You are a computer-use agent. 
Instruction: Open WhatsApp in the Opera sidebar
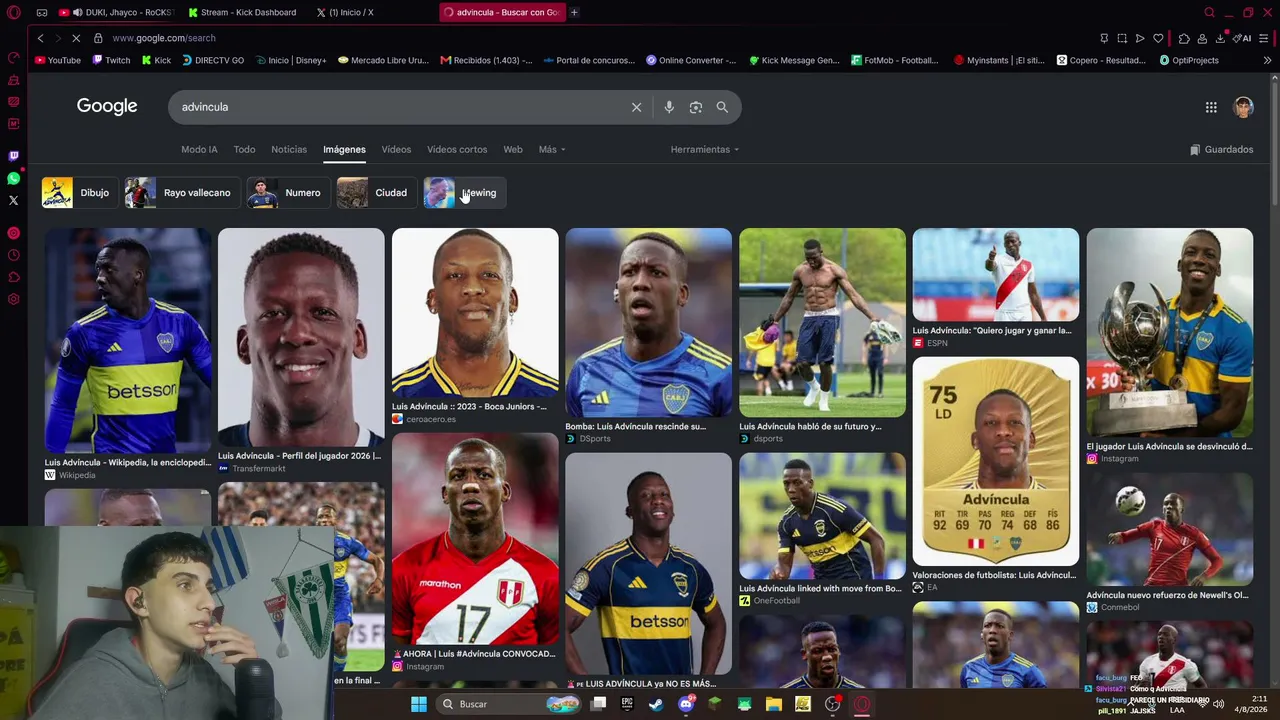click(14, 178)
